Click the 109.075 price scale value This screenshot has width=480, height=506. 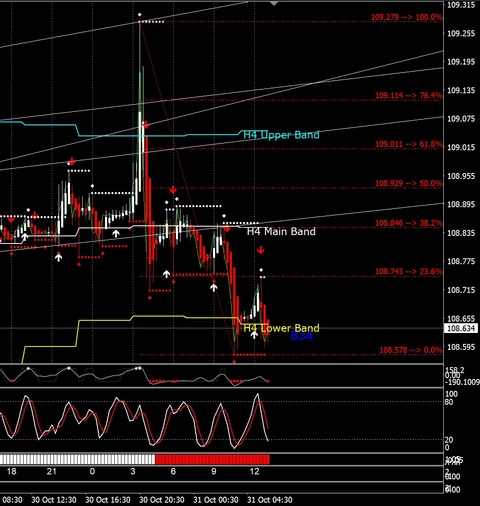(461, 119)
